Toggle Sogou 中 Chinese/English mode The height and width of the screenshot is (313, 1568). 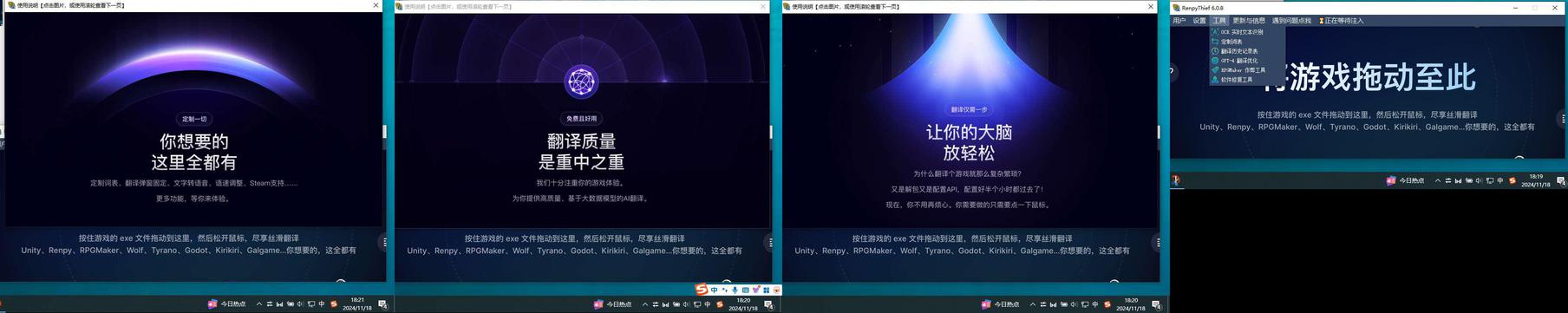point(714,290)
